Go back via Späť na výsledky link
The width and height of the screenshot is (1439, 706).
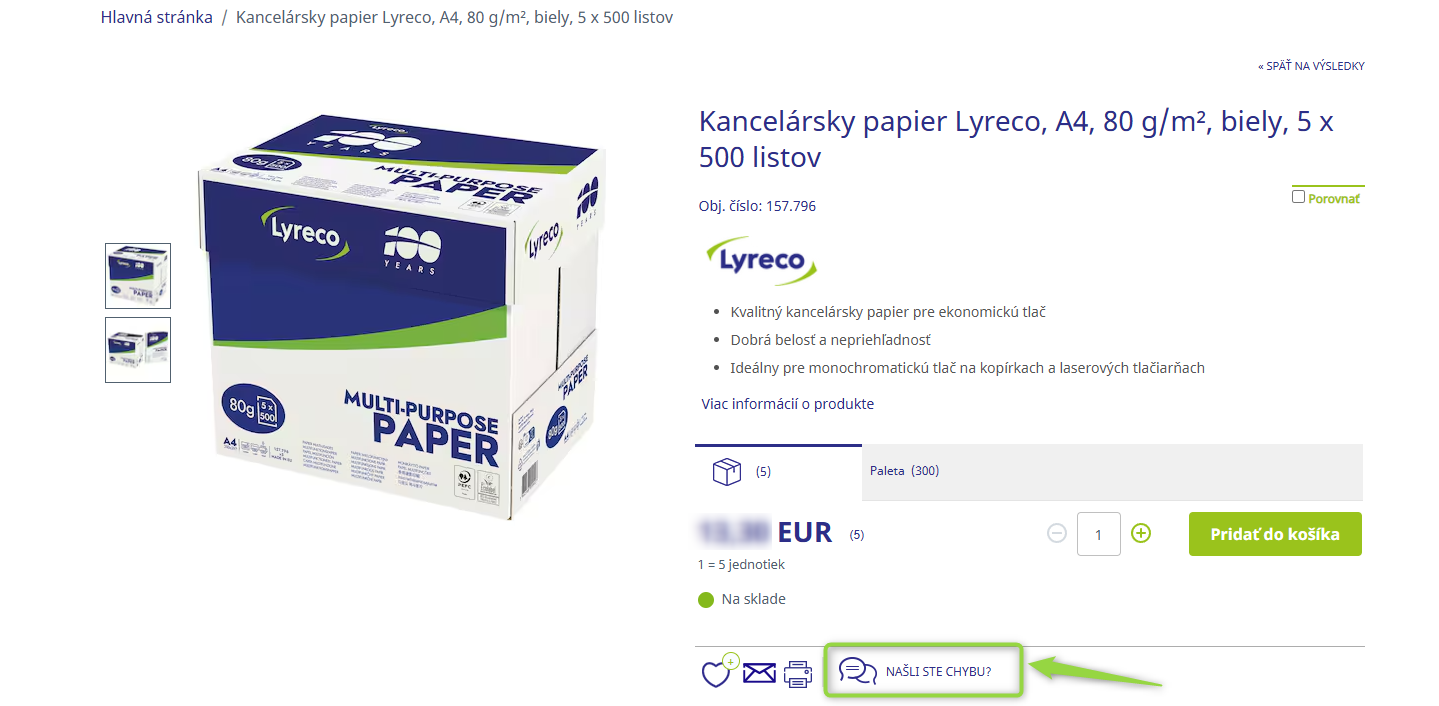coord(1311,66)
